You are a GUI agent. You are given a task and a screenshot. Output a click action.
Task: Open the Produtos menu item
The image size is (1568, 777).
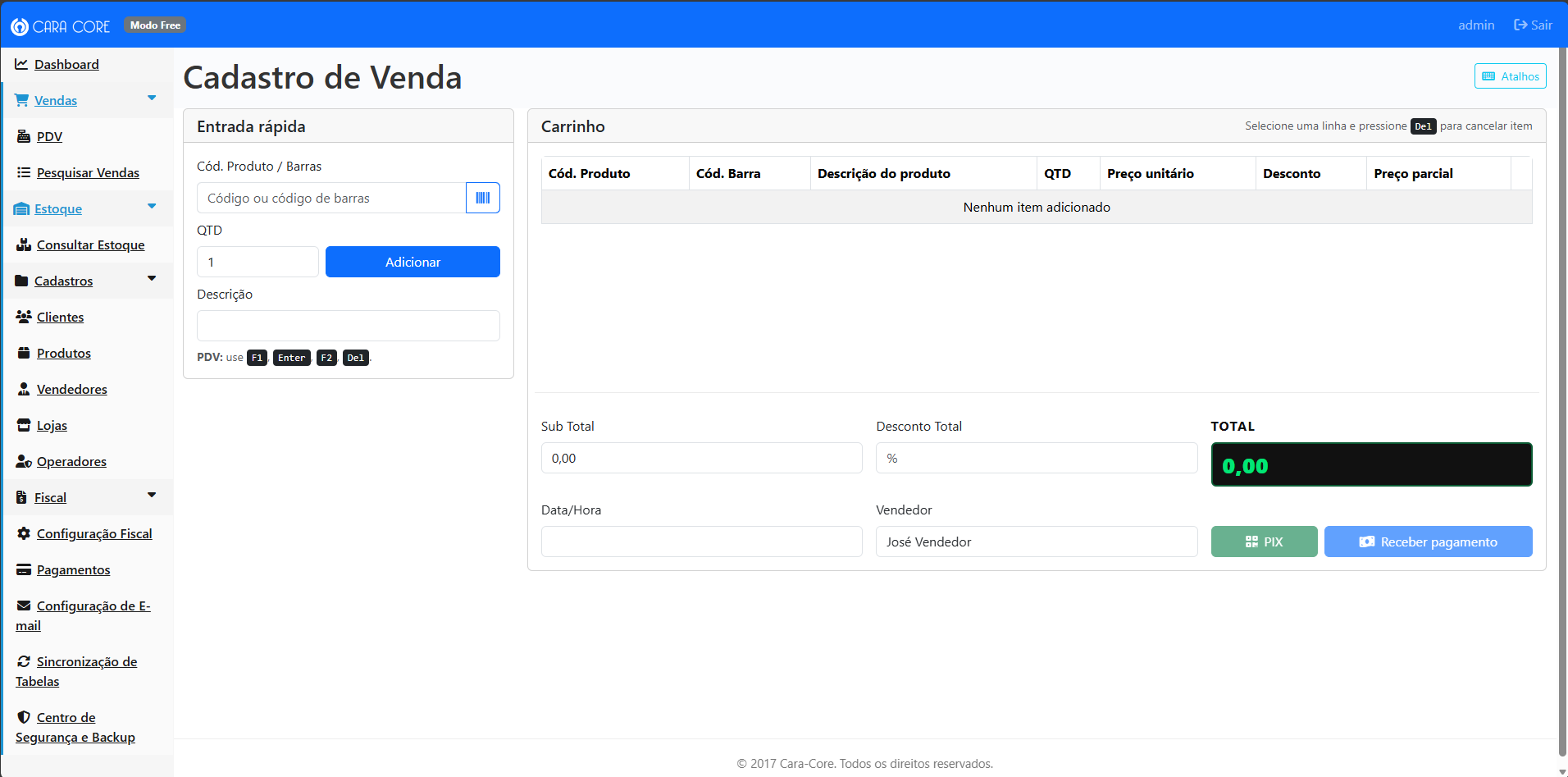point(64,353)
